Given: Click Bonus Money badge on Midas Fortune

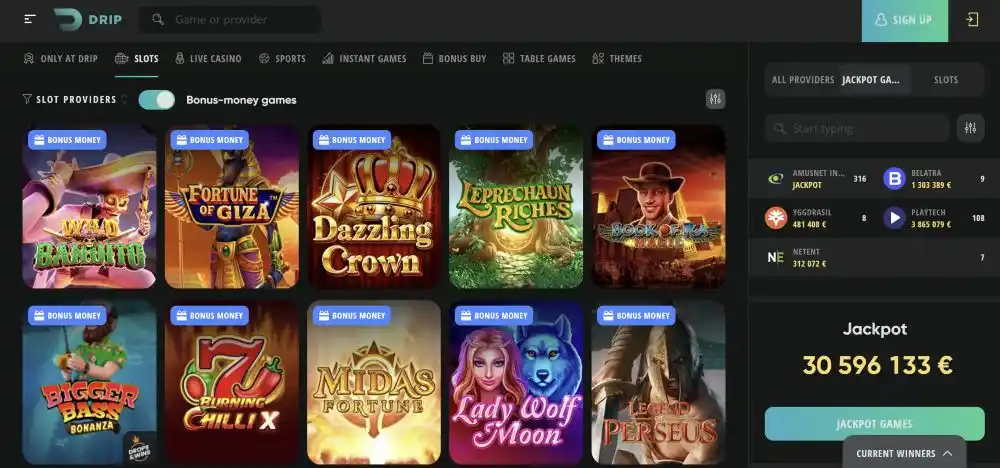Looking at the screenshot, I should click(352, 316).
